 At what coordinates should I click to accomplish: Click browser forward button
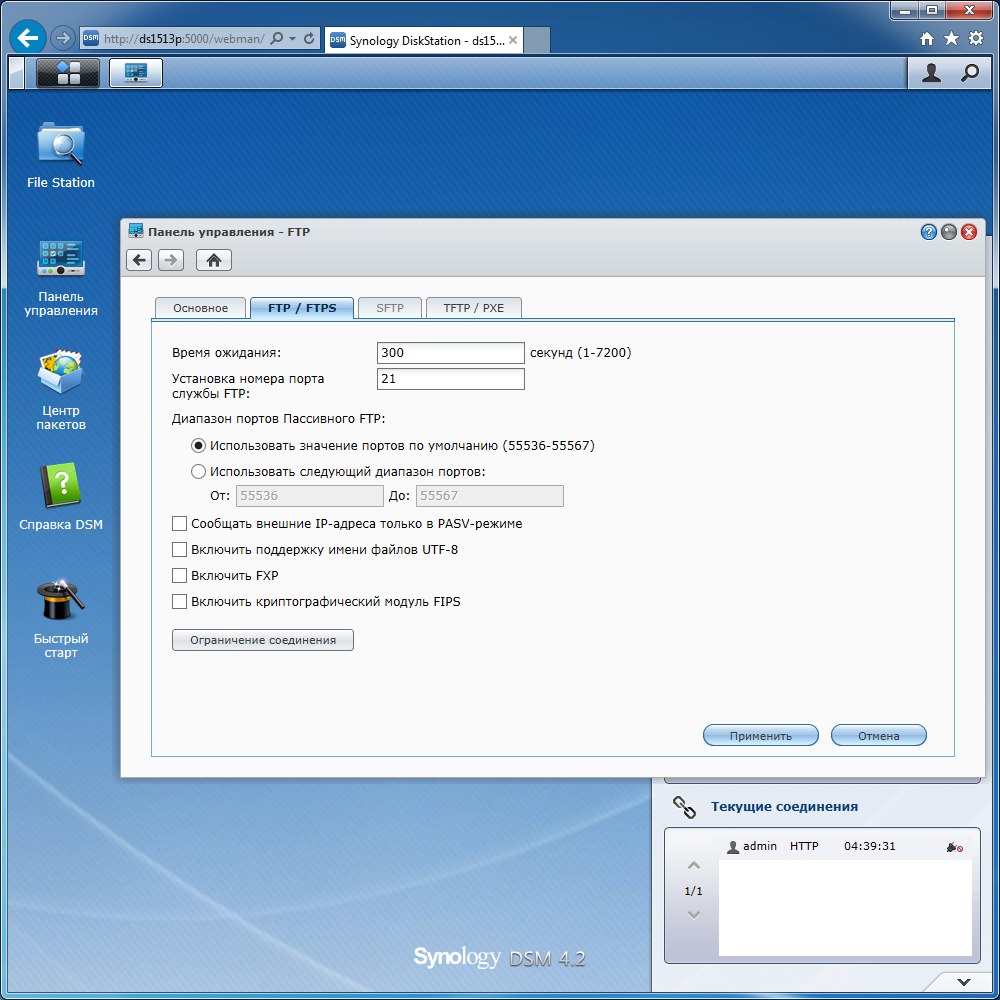pyautogui.click(x=62, y=39)
